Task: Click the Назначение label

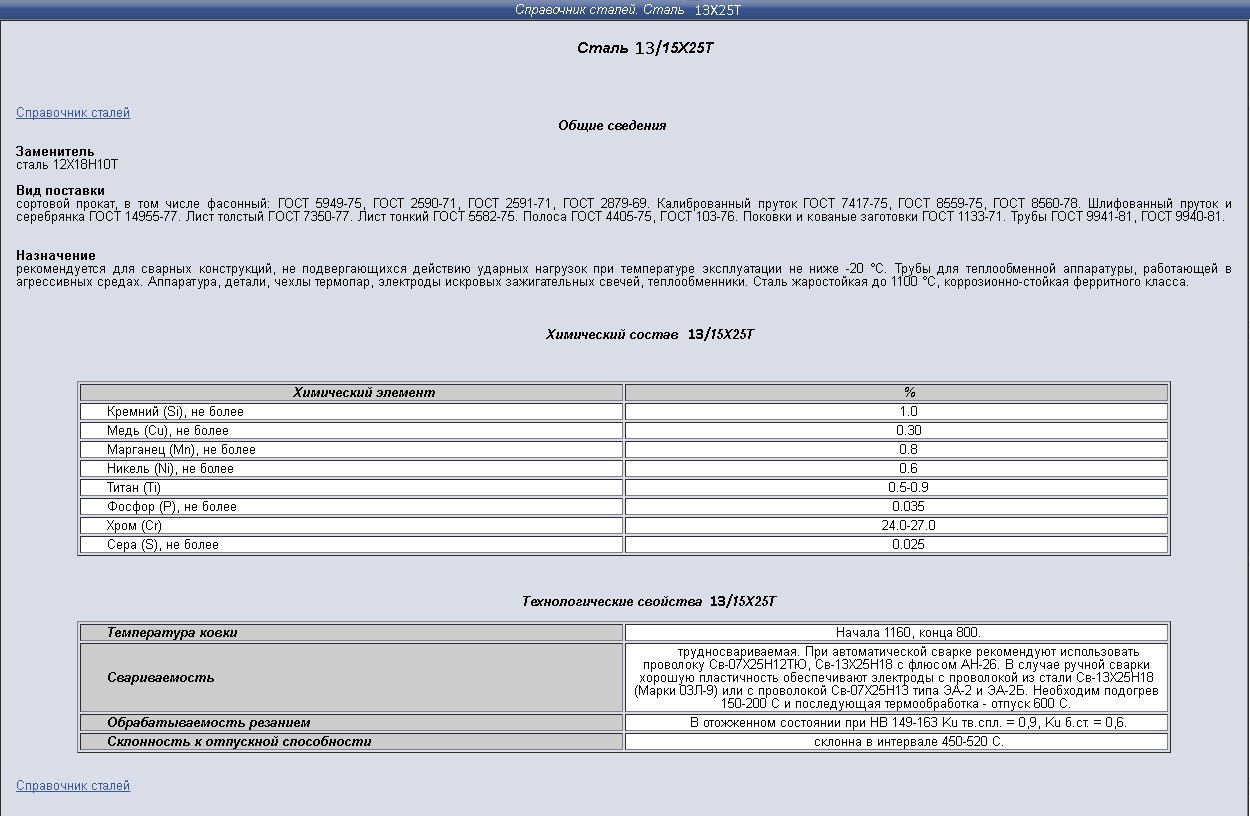Action: point(56,256)
